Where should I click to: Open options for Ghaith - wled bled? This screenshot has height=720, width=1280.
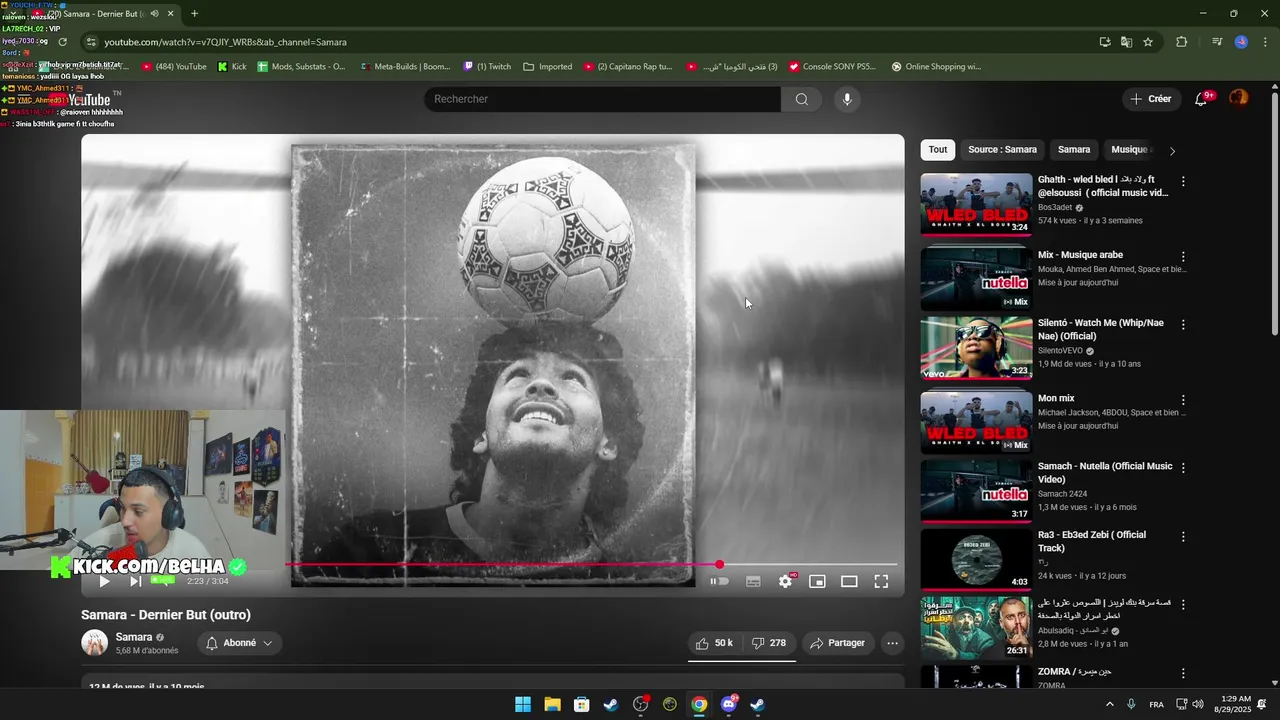point(1183,182)
